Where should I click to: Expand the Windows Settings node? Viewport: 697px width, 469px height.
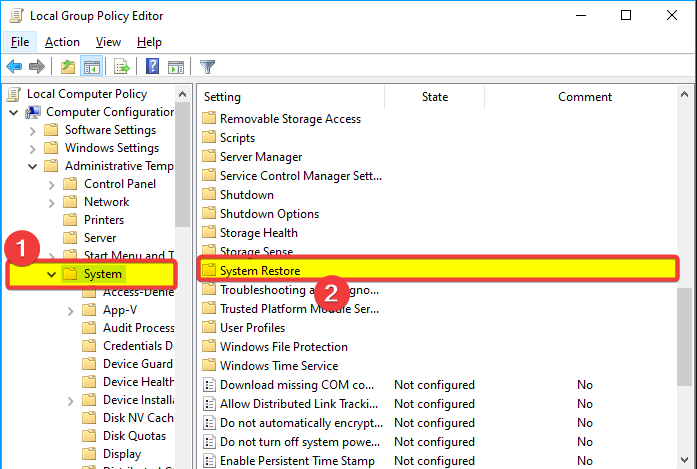tap(32, 148)
